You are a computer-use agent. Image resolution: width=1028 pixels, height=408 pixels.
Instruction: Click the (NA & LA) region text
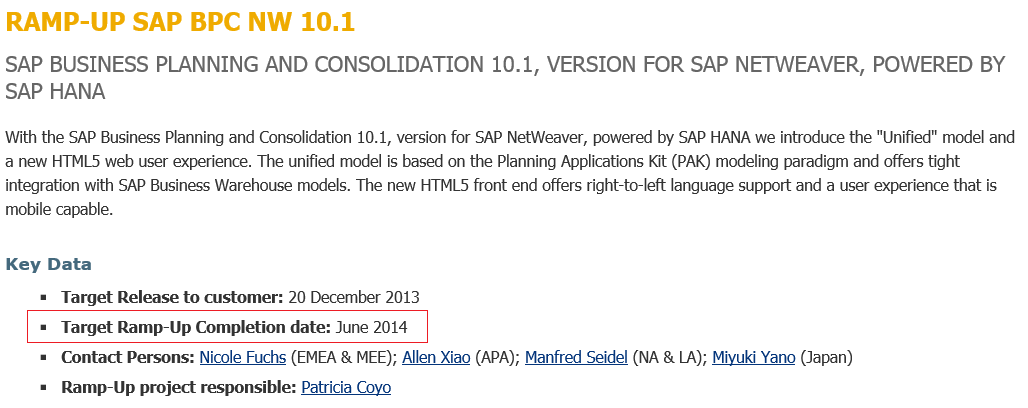click(x=669, y=357)
